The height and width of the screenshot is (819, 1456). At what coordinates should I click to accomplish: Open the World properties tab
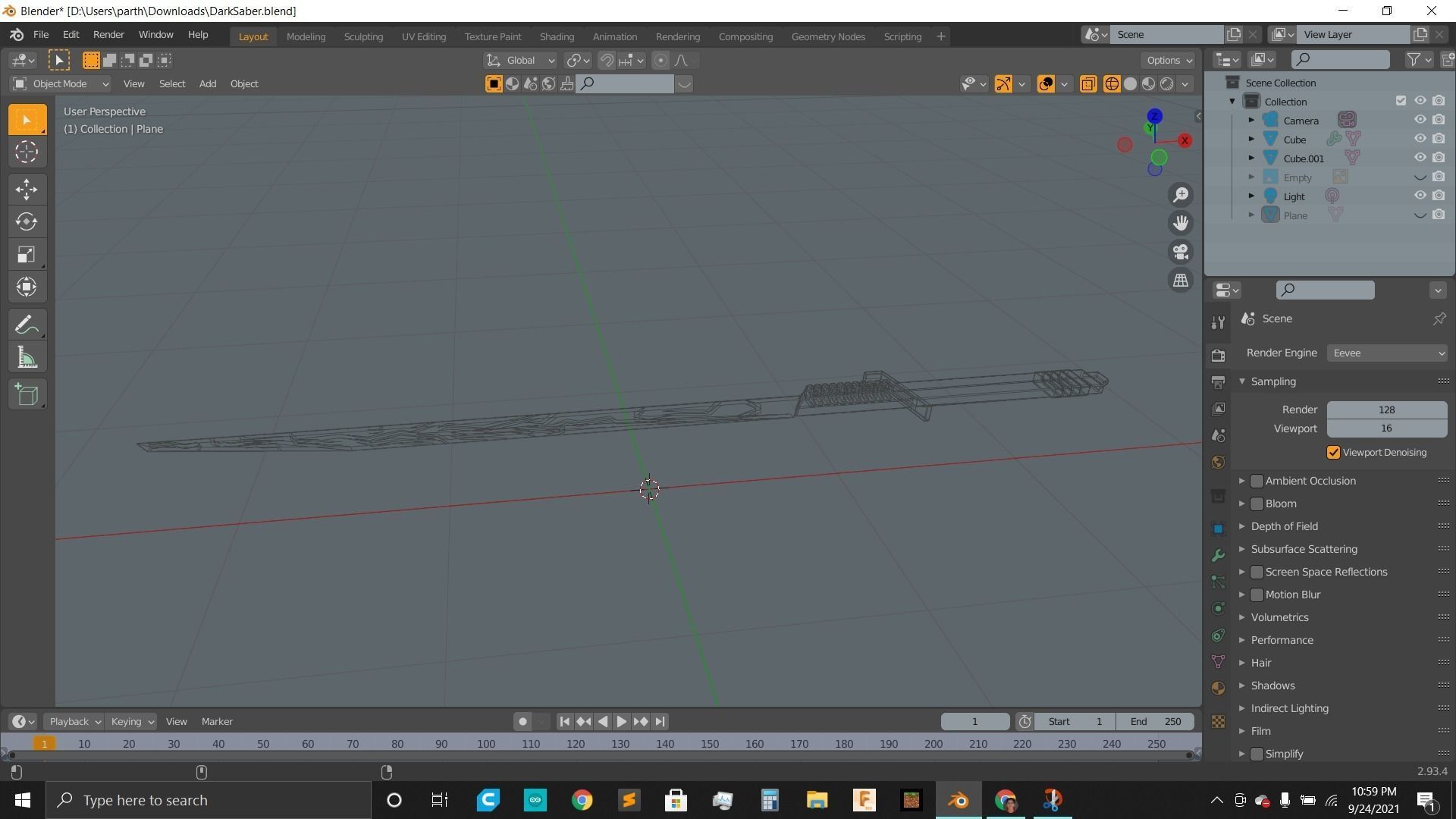(1218, 462)
